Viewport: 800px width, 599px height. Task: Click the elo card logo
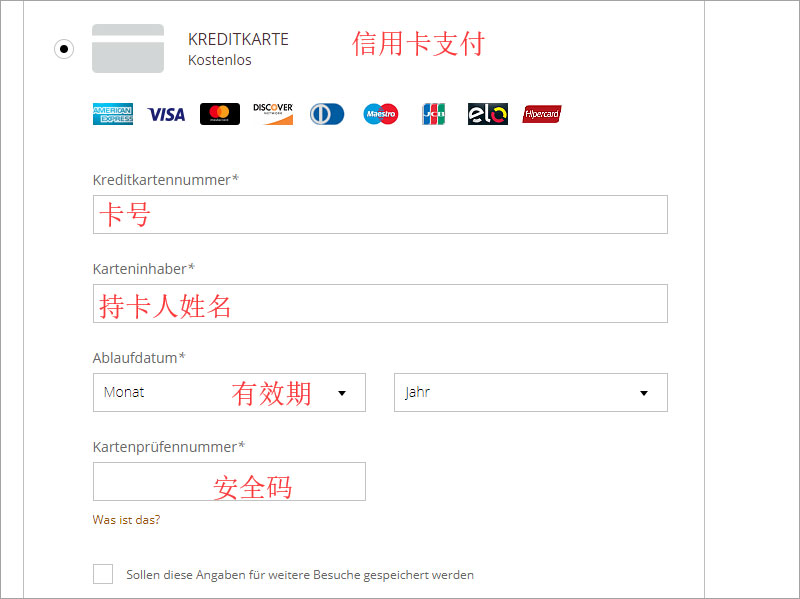(x=488, y=114)
